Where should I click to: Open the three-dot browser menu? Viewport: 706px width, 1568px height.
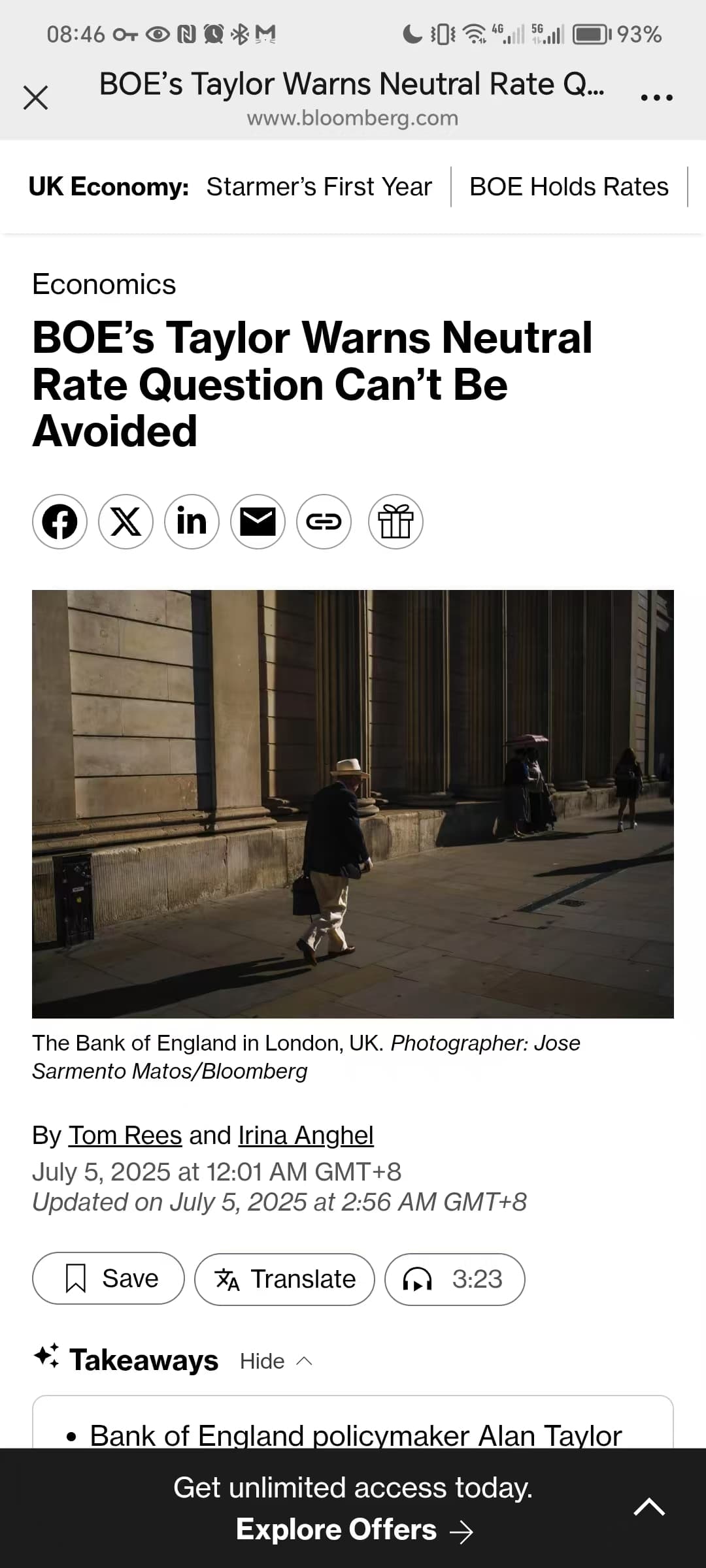656,98
